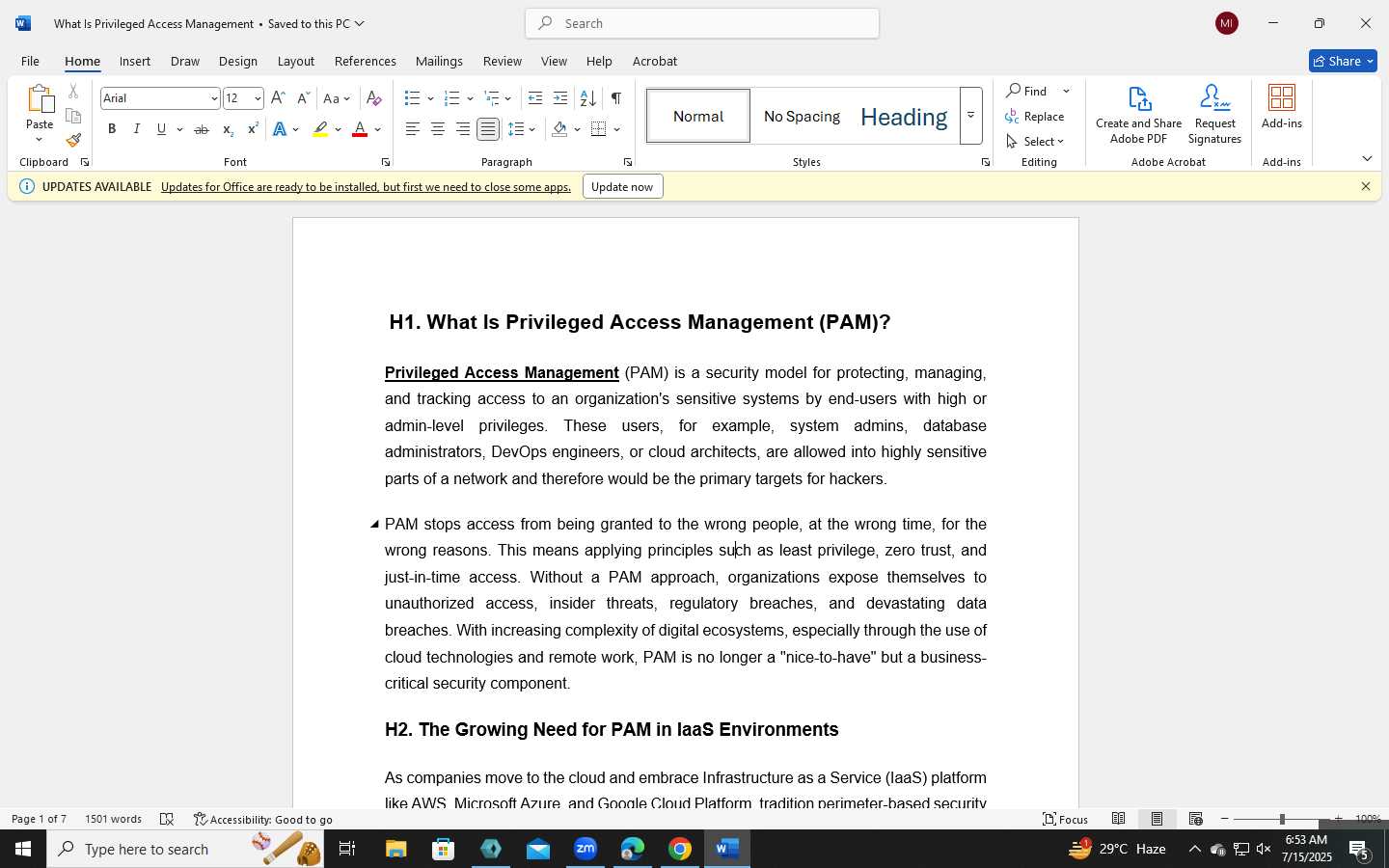
Task: Click the Find magnifier tool
Action: [1027, 91]
